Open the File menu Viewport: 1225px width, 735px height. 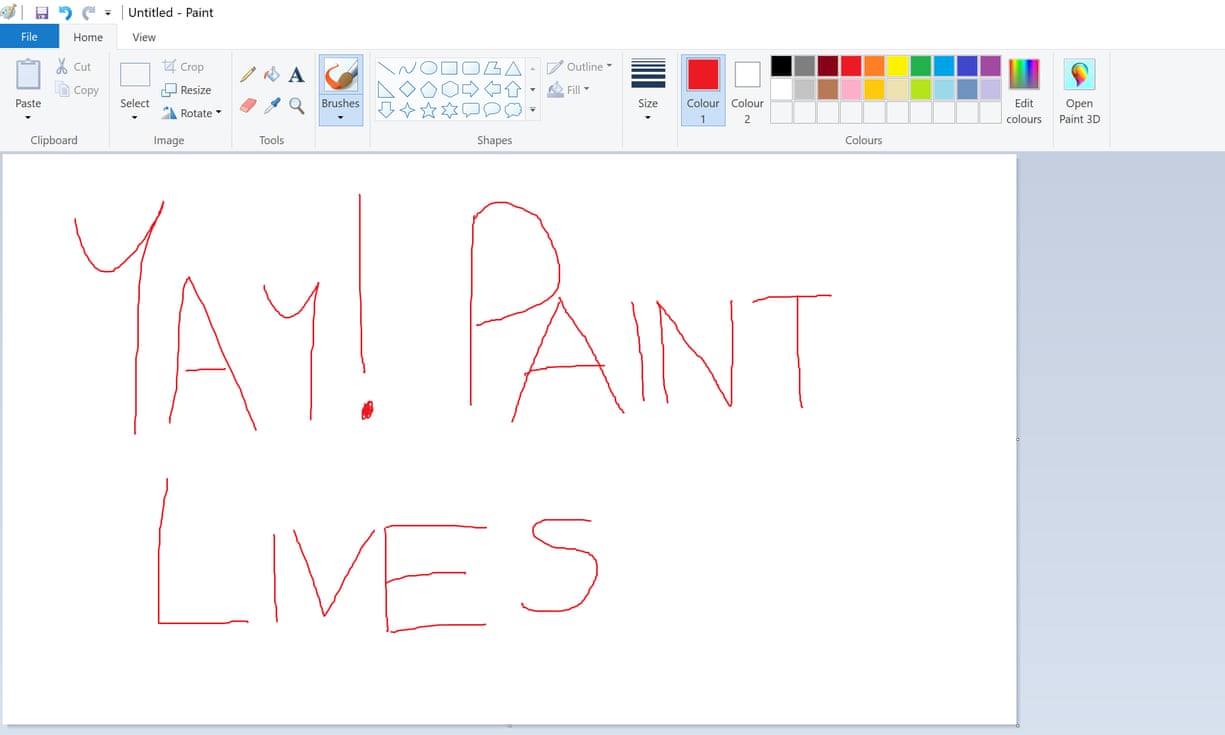pos(29,37)
